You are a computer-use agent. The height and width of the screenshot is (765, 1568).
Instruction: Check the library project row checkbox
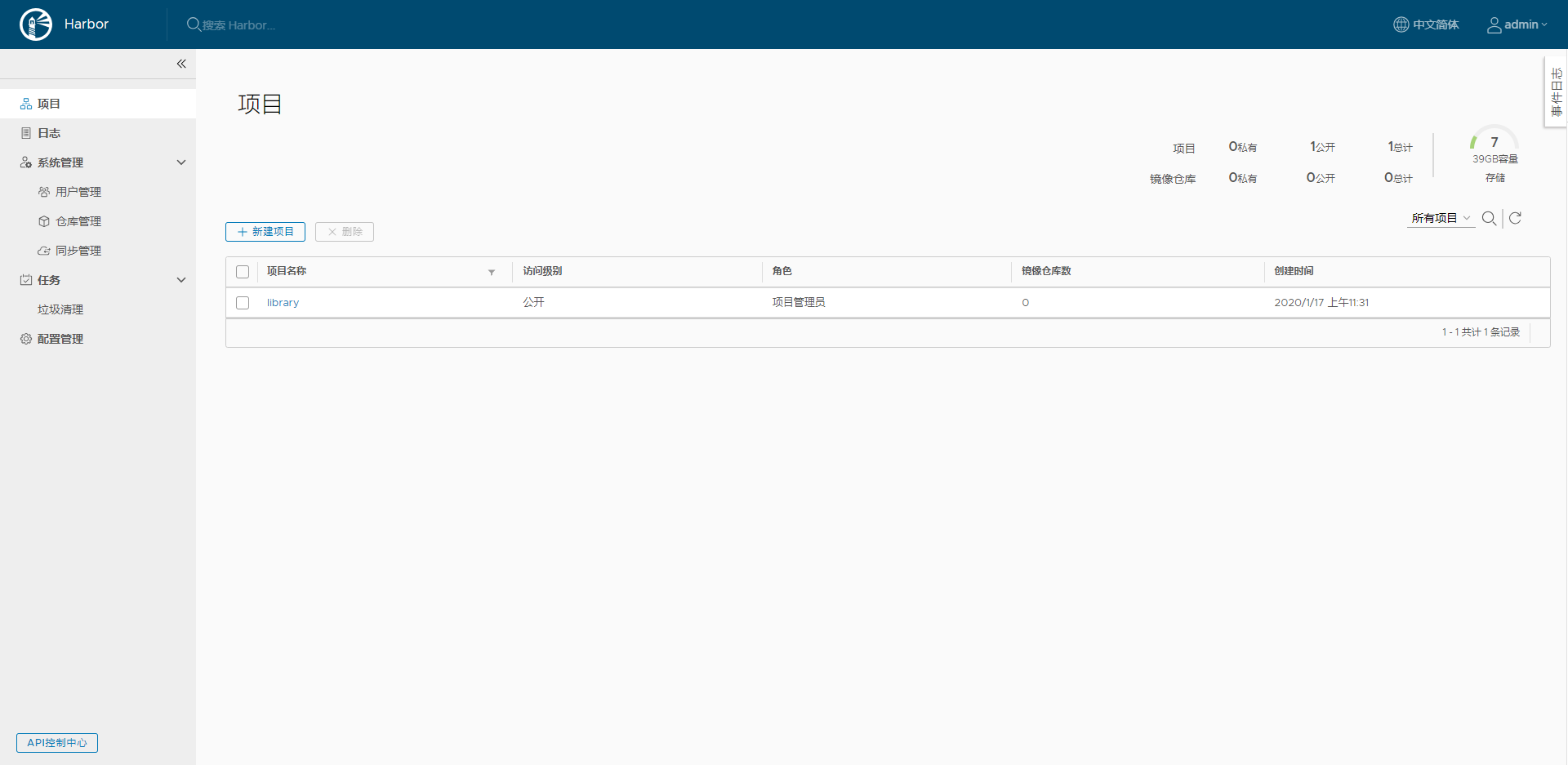point(243,303)
